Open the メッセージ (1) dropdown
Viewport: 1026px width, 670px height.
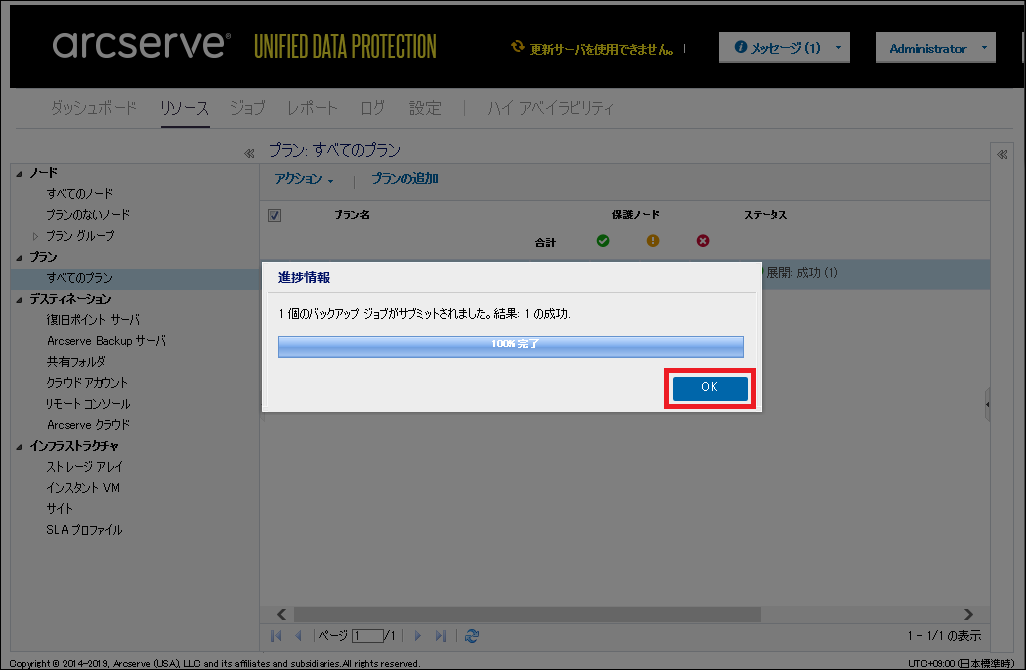click(784, 48)
